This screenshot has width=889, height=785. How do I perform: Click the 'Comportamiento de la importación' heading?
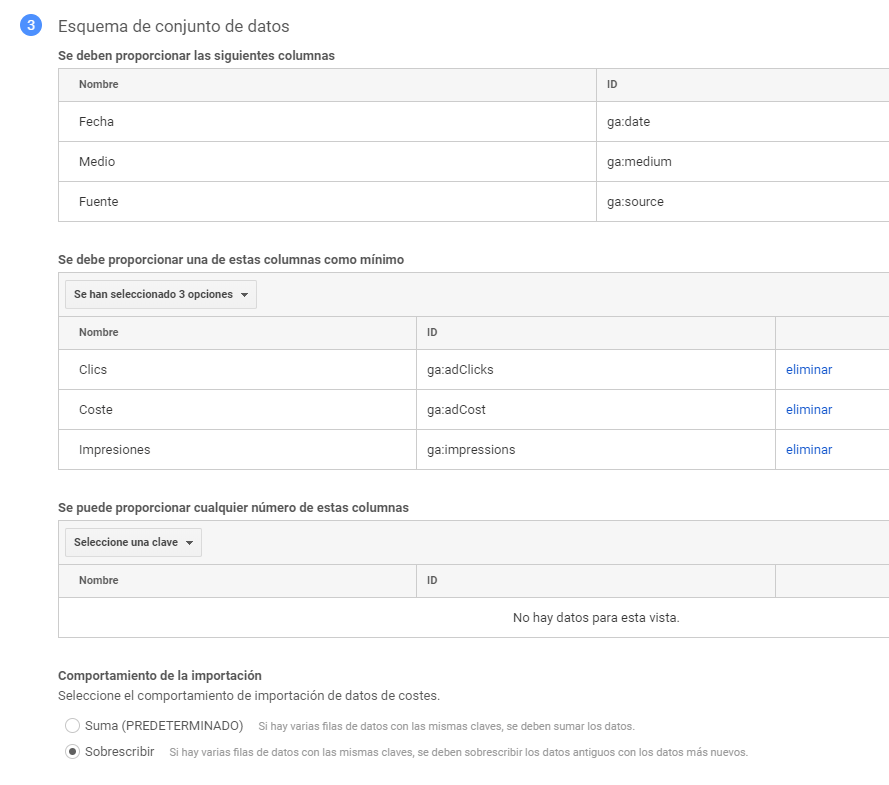click(160, 676)
